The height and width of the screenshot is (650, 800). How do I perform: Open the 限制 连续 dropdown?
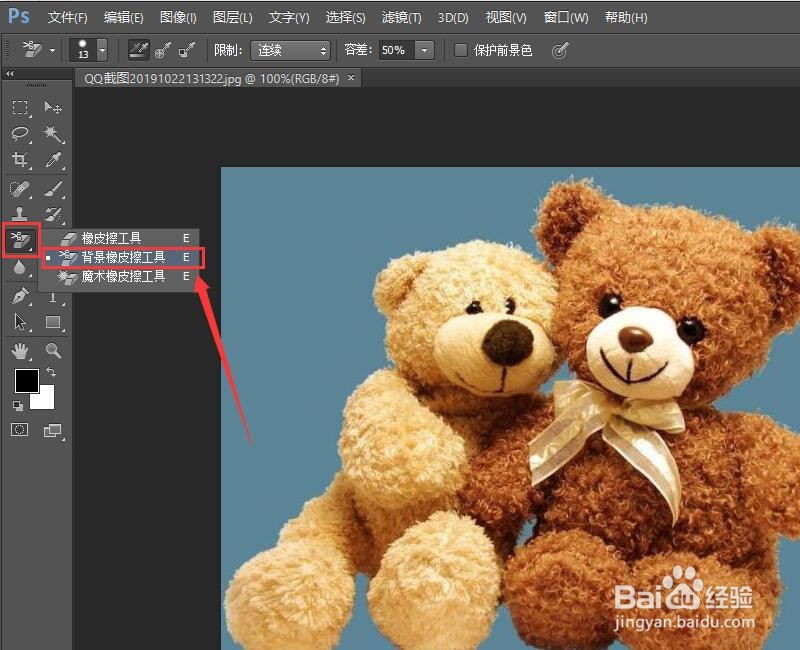tap(290, 50)
